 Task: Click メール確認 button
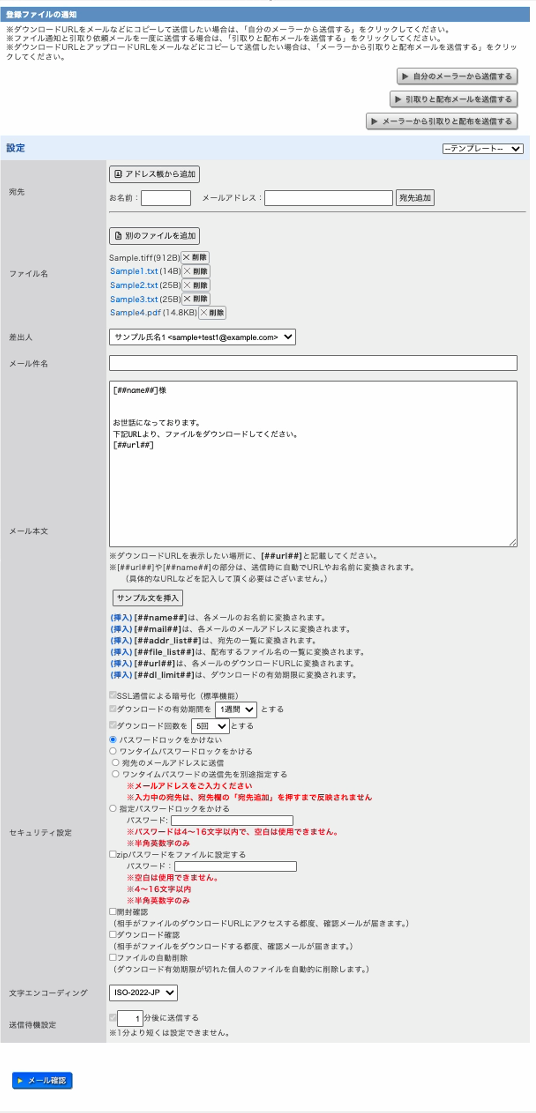pyautogui.click(x=42, y=1080)
